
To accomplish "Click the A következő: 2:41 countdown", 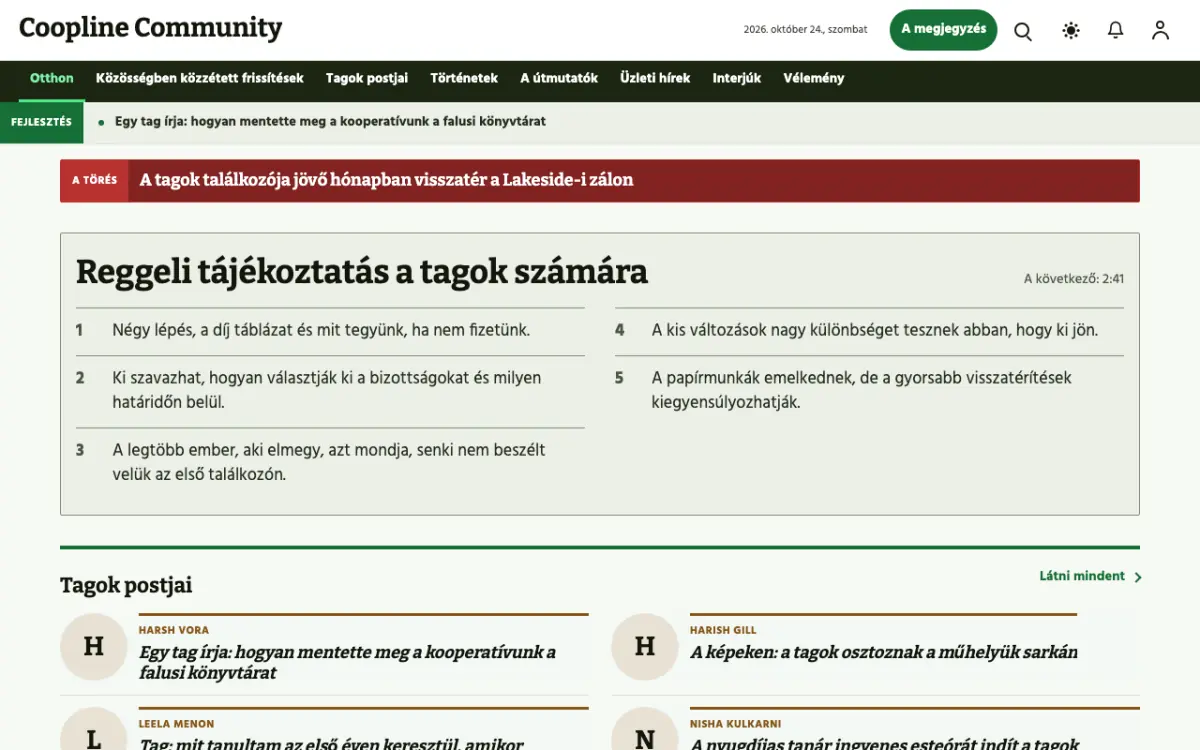I will coord(1074,279).
